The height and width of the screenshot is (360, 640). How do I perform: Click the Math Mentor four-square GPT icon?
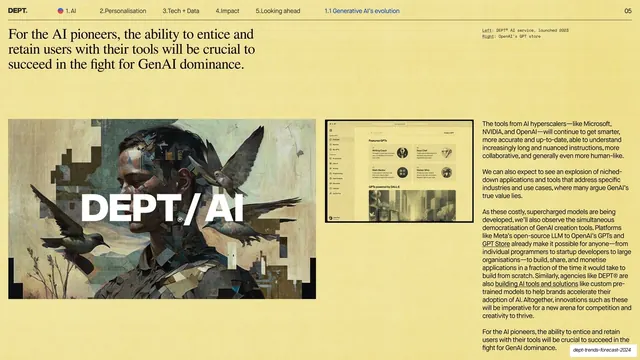tap(402, 172)
